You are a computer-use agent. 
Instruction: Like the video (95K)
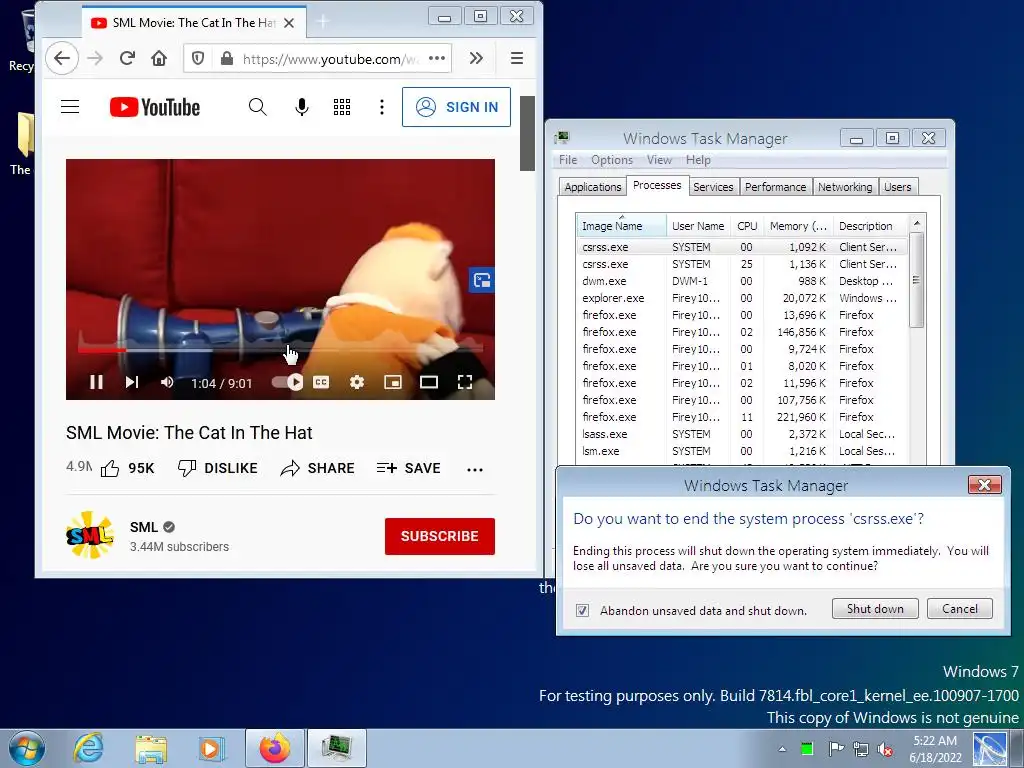click(x=127, y=468)
